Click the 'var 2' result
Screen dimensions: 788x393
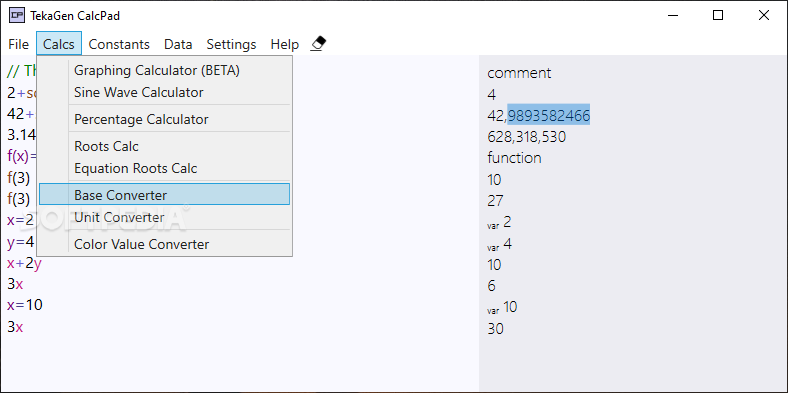(x=499, y=222)
